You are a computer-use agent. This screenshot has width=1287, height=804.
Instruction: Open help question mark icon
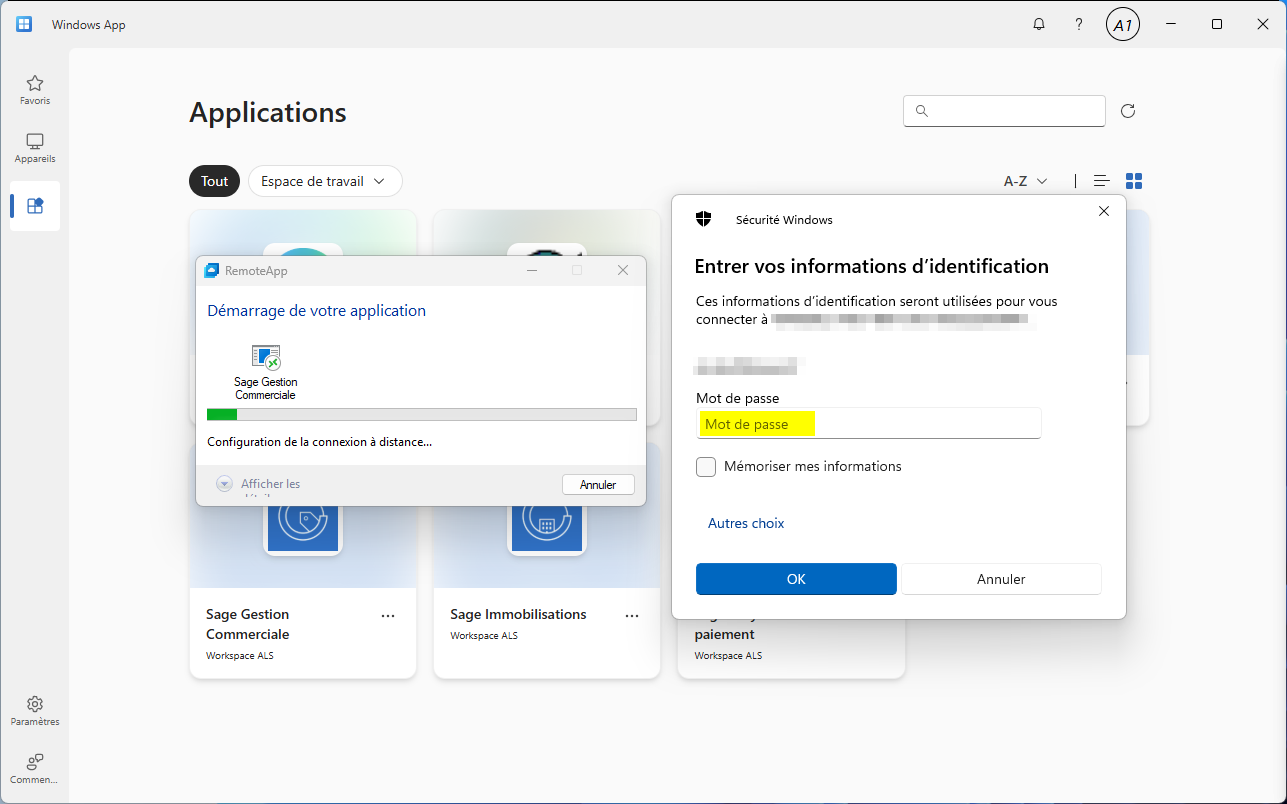tap(1079, 24)
